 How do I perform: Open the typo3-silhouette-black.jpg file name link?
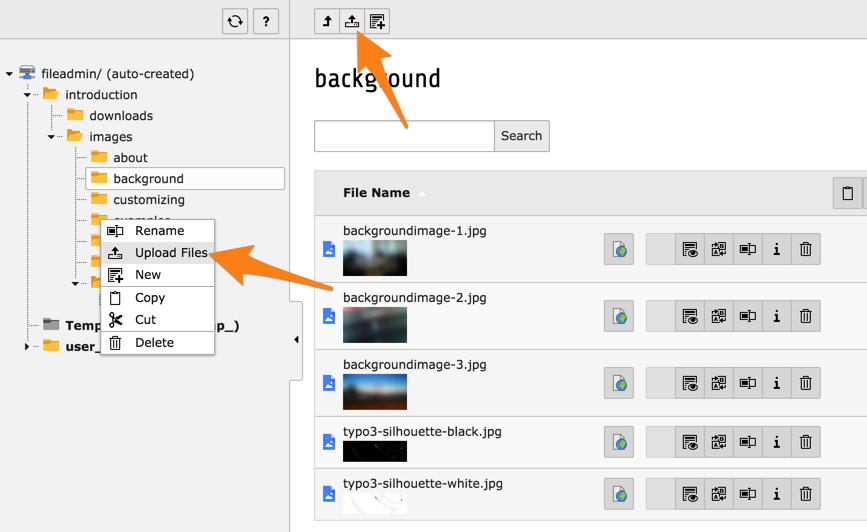[422, 431]
